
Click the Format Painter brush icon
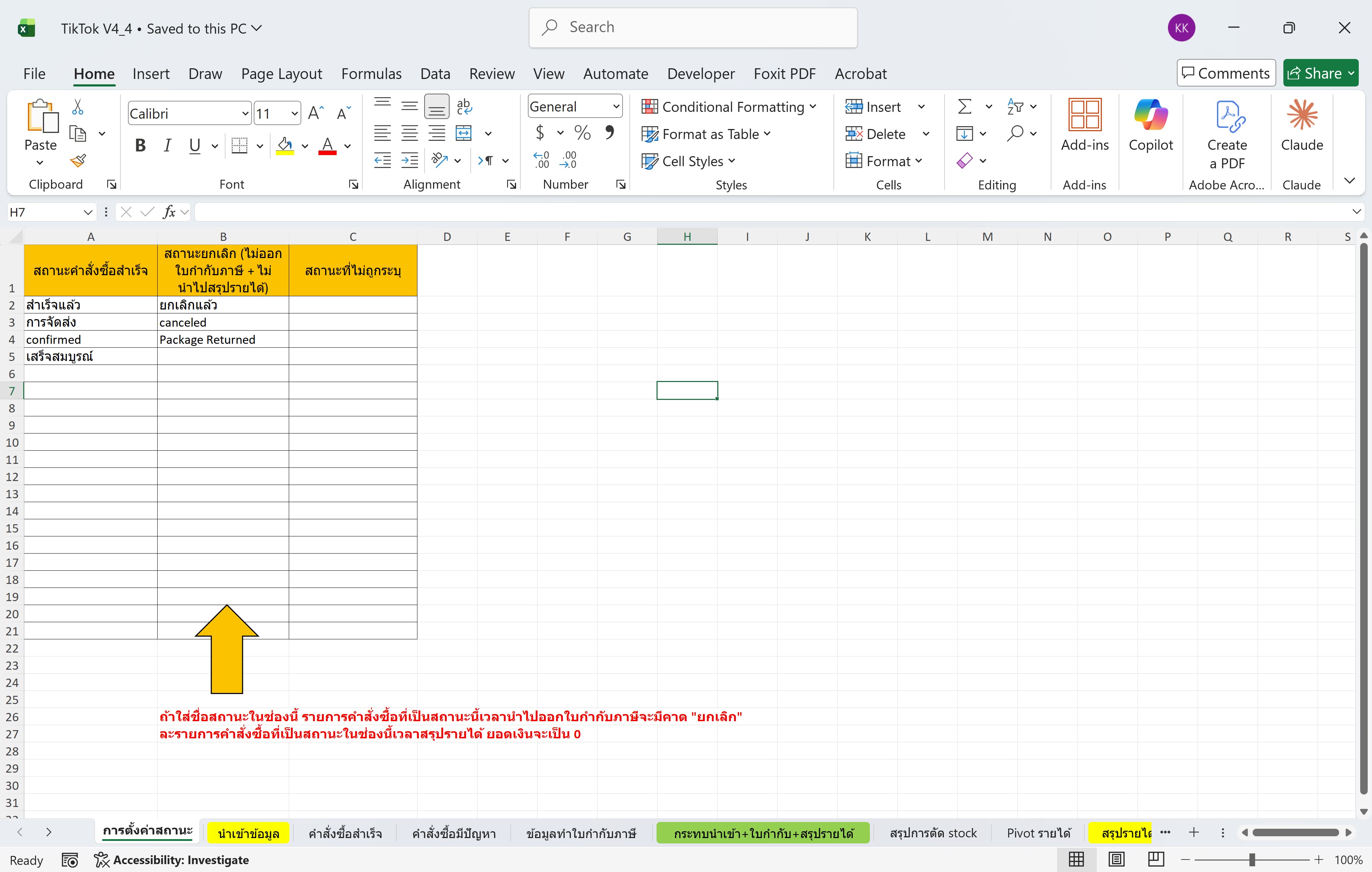click(78, 161)
